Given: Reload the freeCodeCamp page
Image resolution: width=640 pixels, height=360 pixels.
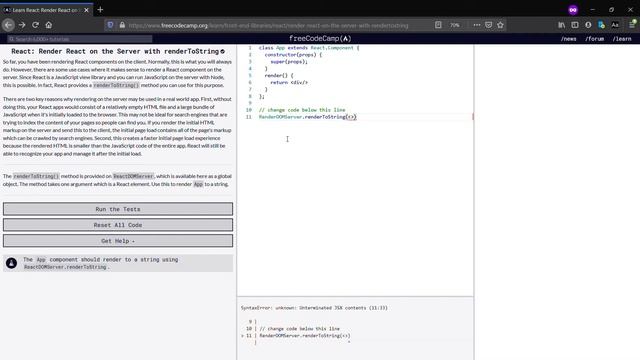Looking at the screenshot, I should [x=36, y=25].
